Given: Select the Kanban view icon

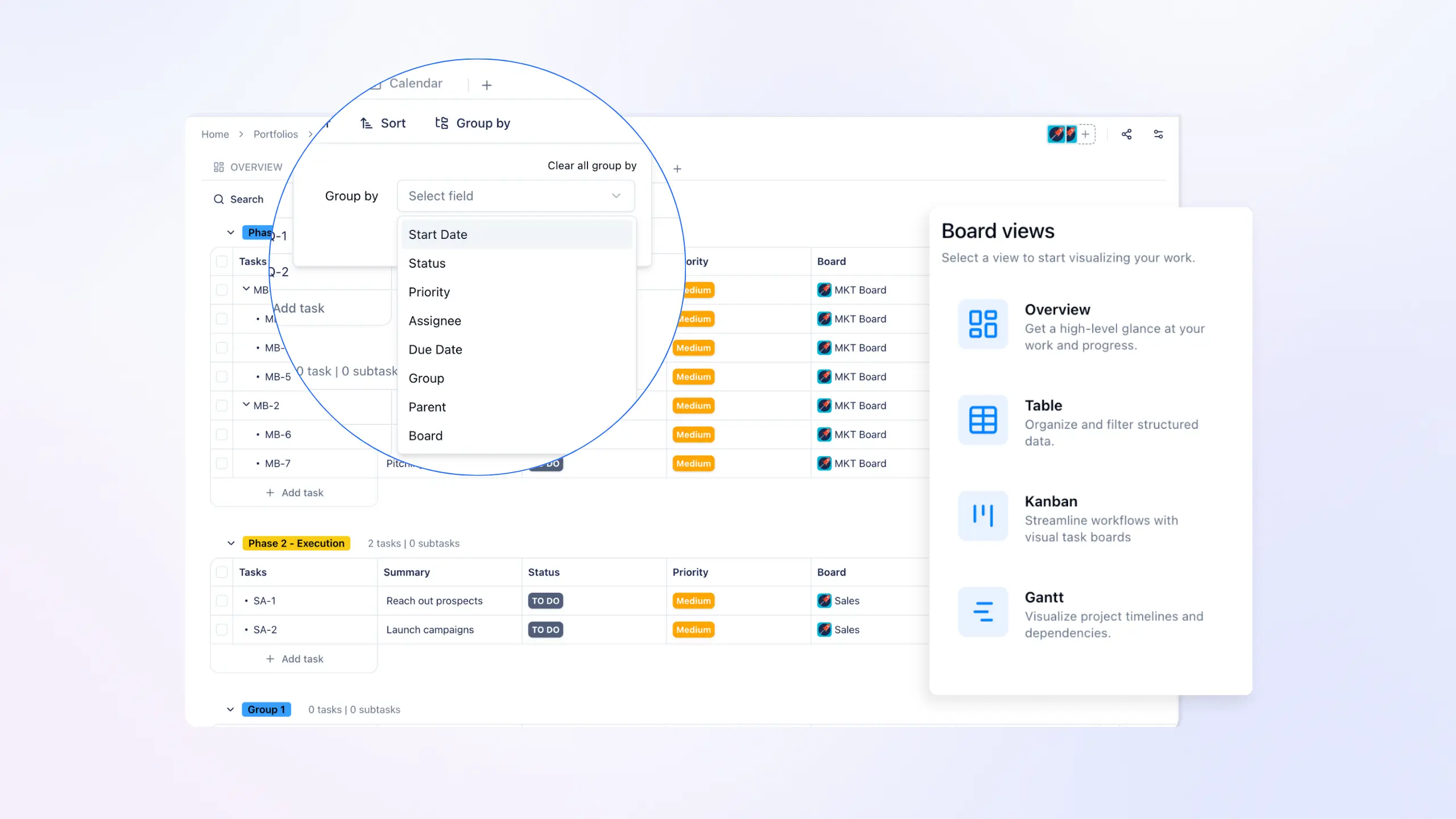Looking at the screenshot, I should (x=983, y=515).
